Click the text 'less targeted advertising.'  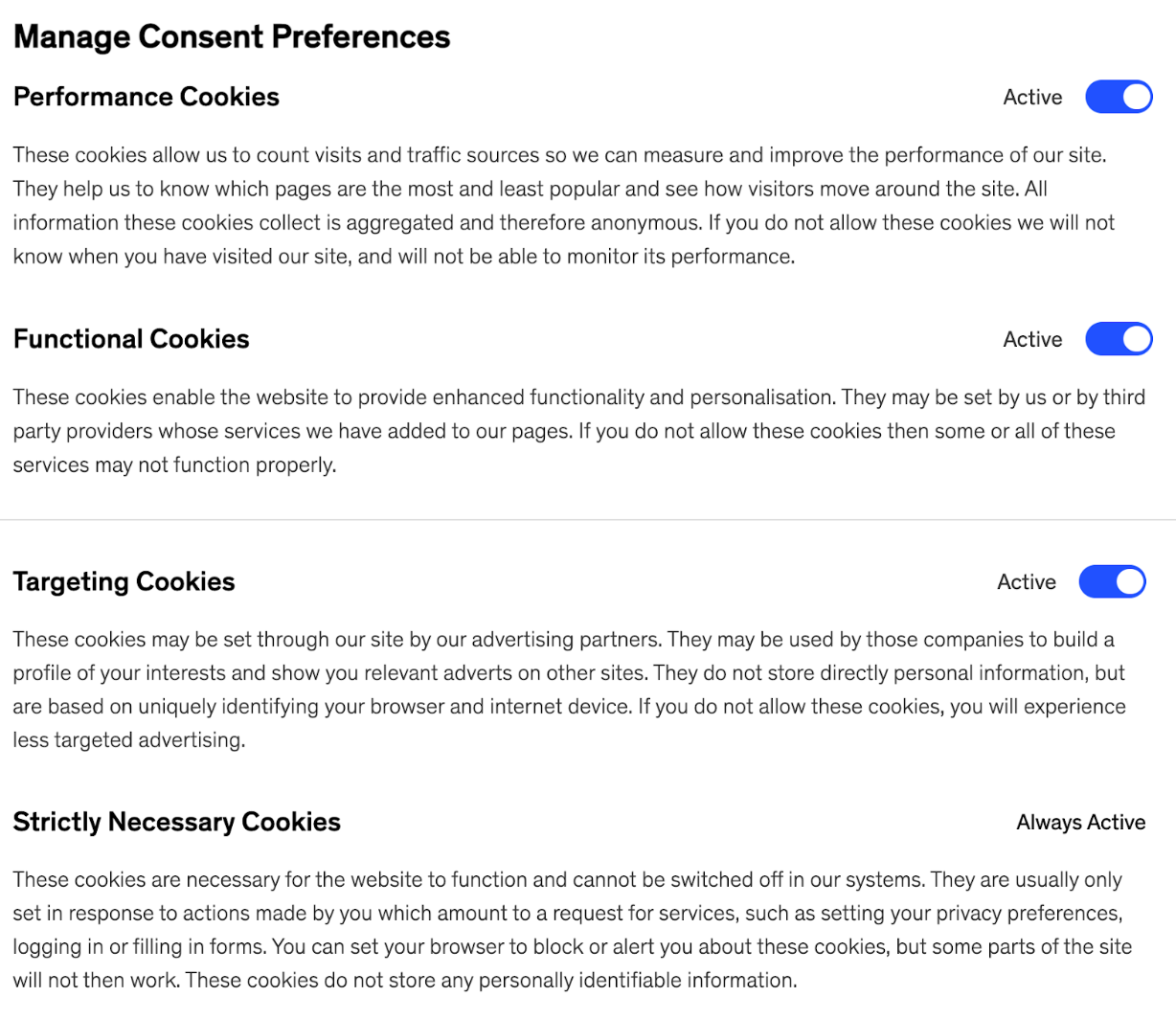coord(129,740)
